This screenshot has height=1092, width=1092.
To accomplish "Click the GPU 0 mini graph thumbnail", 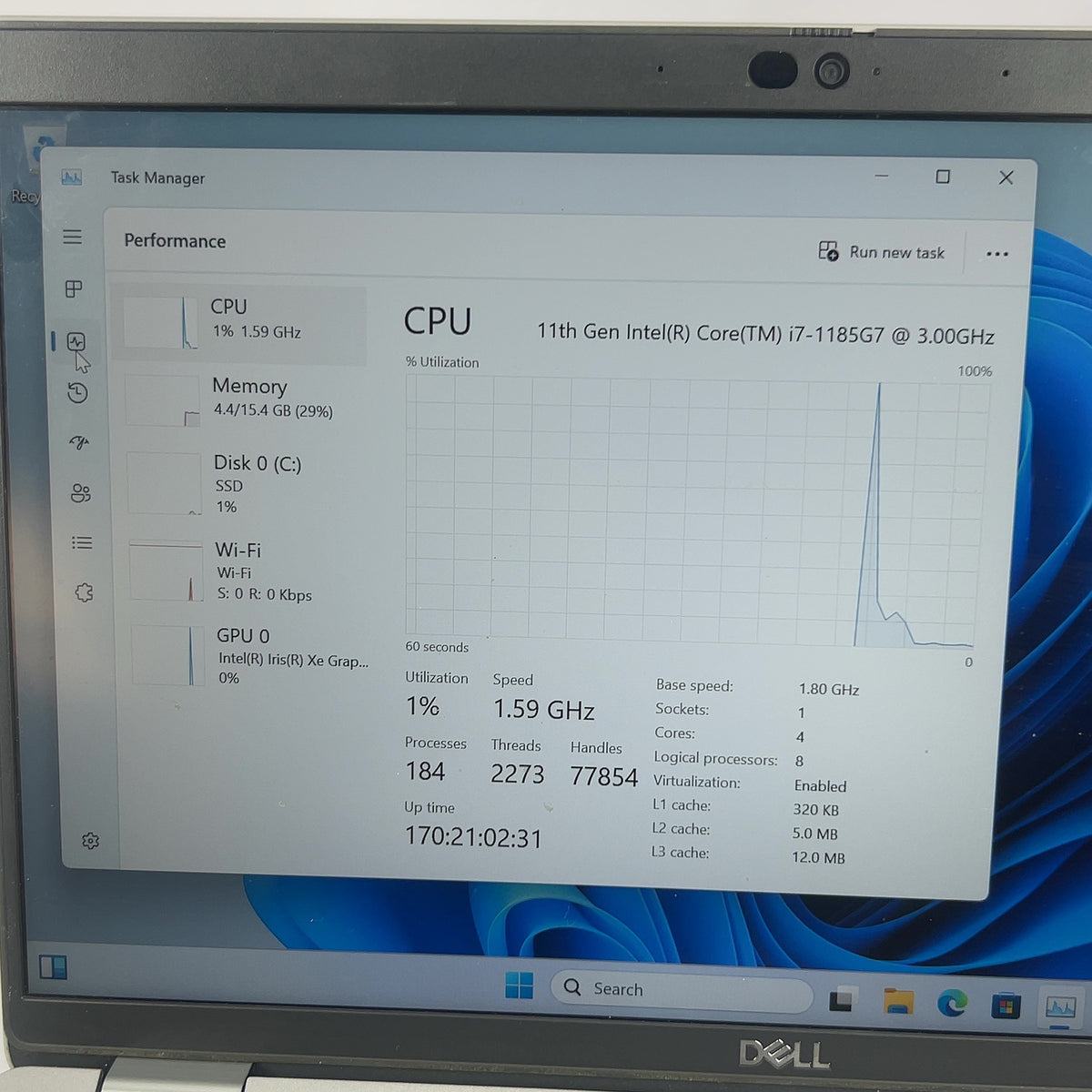I will tap(168, 655).
